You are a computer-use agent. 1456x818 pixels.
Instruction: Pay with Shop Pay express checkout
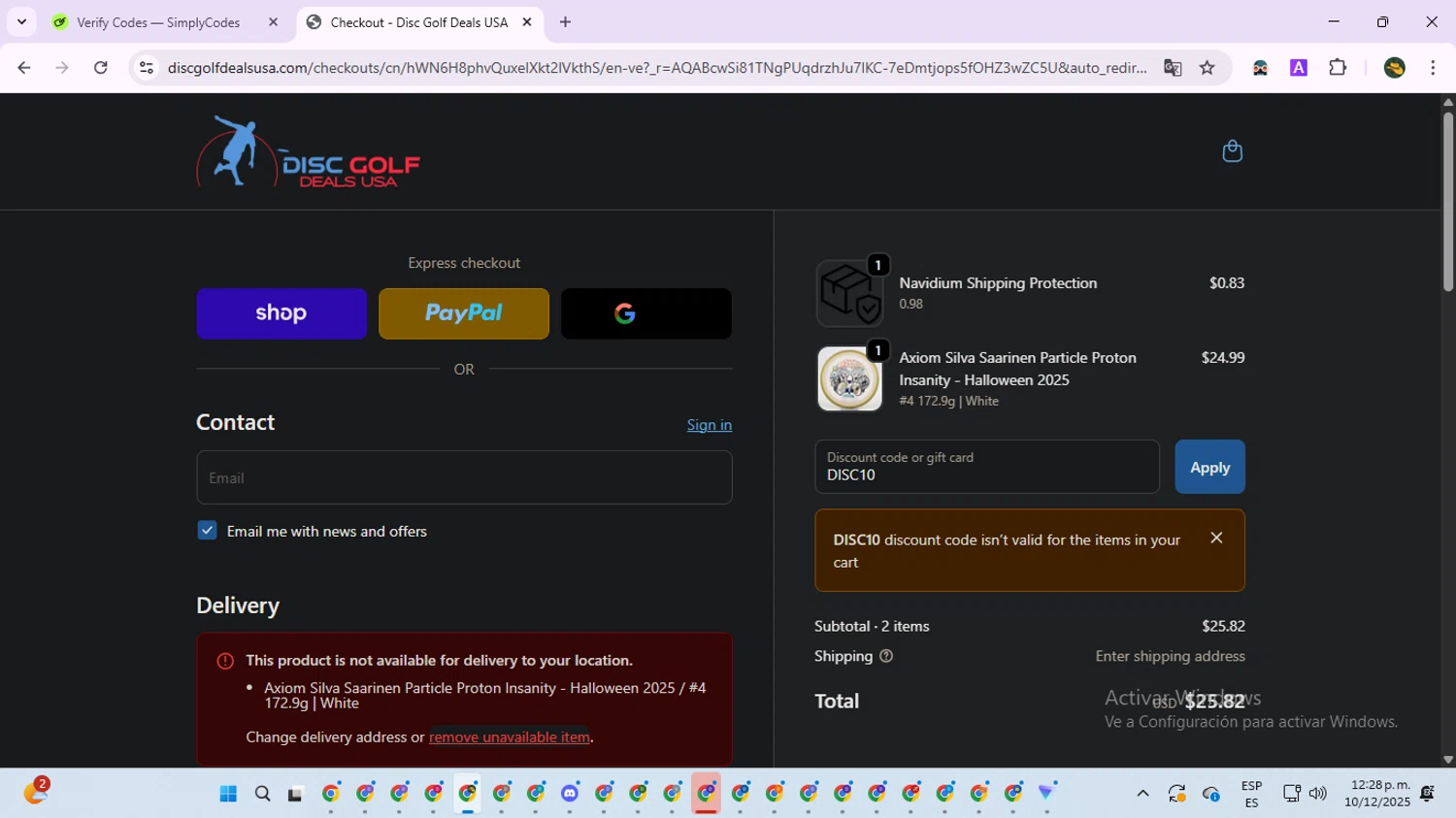point(281,313)
